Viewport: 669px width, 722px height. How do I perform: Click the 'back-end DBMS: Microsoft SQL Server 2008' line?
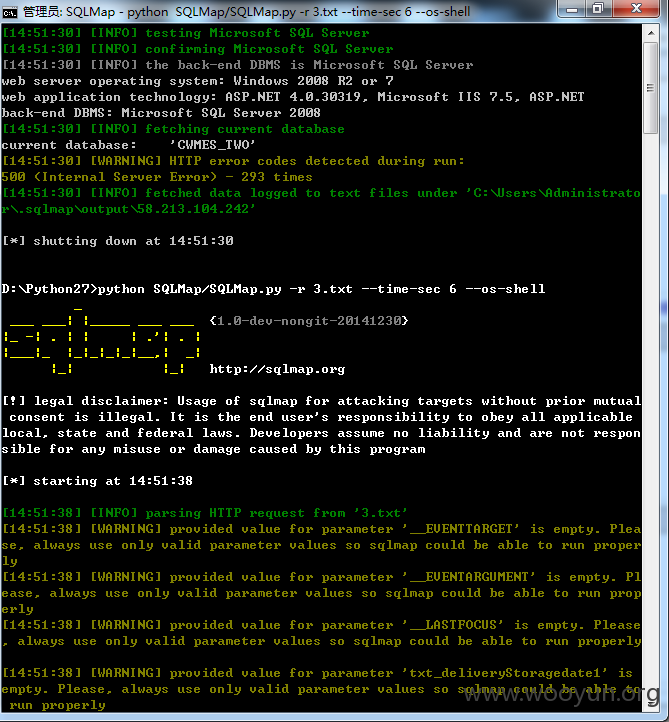tap(161, 113)
